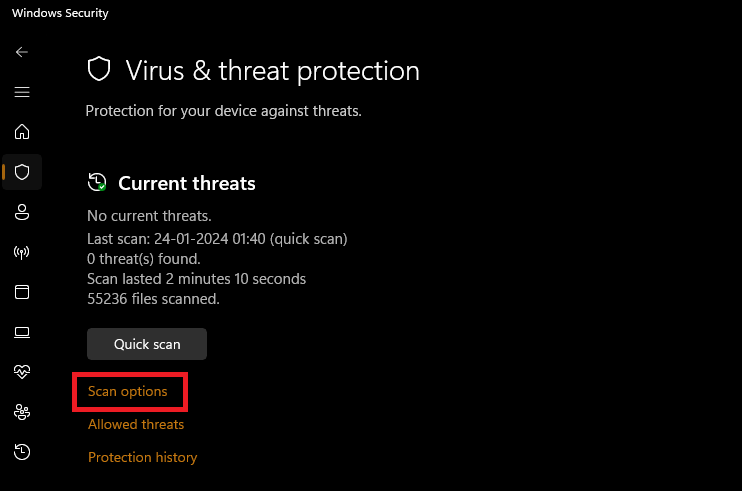
Task: Open App & browser control icon
Action: coord(22,292)
